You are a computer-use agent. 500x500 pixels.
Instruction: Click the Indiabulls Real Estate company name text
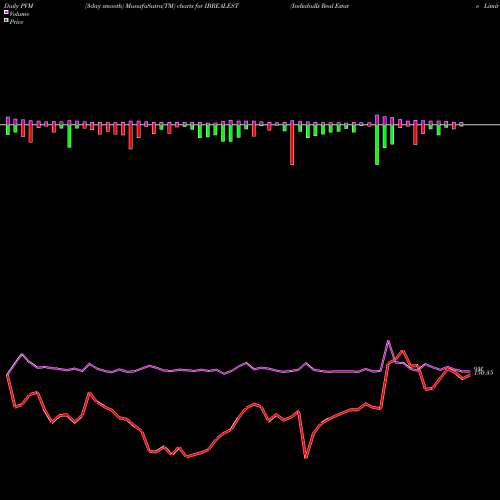(x=319, y=6)
